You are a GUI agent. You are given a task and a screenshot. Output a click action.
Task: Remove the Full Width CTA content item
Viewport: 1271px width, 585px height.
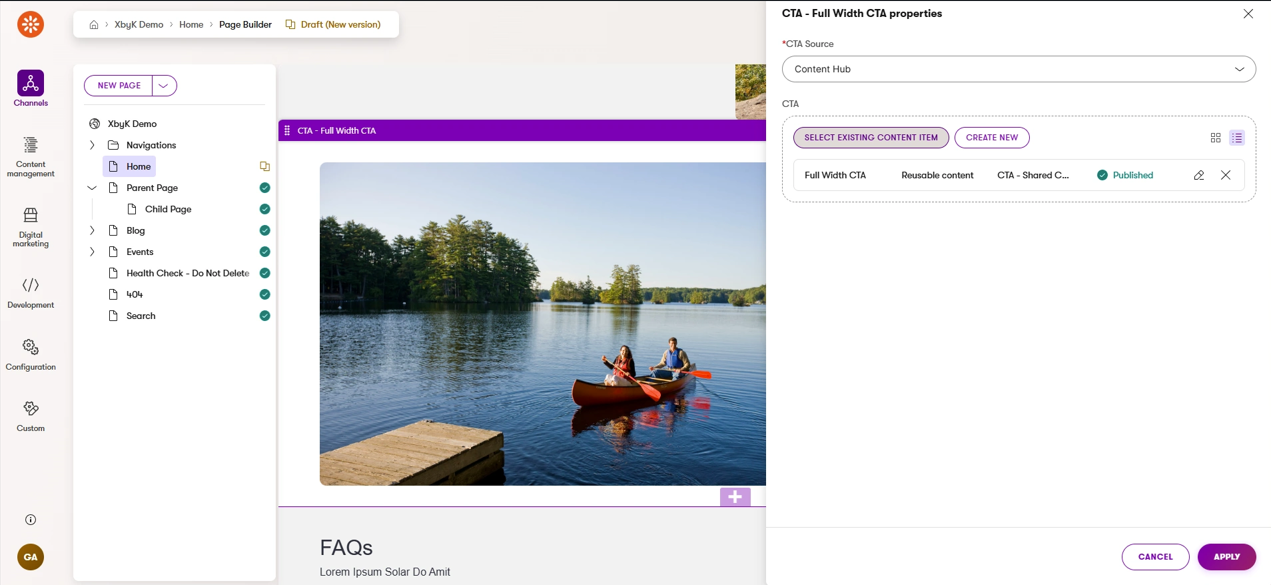click(1225, 175)
